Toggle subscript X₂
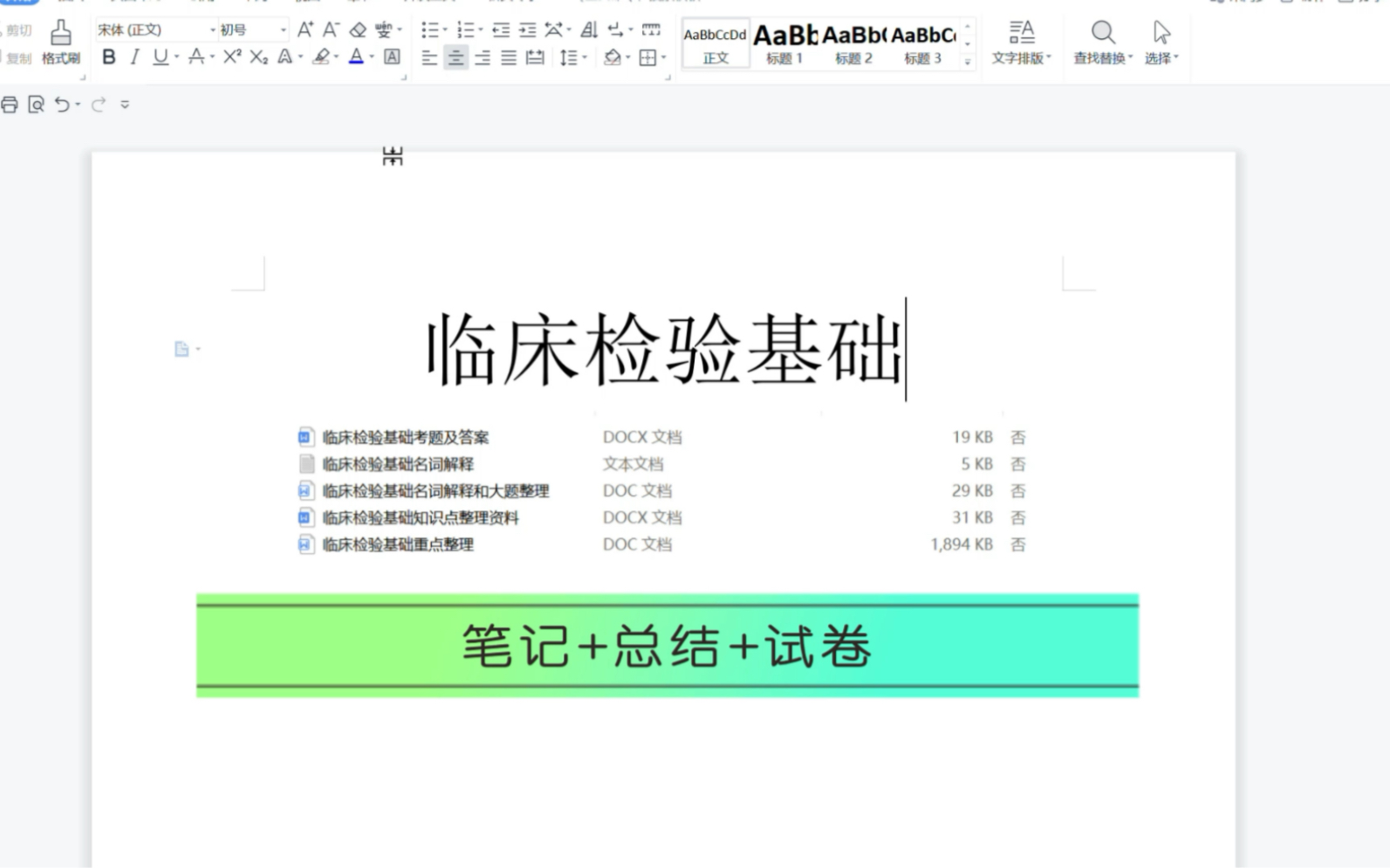 [258, 58]
